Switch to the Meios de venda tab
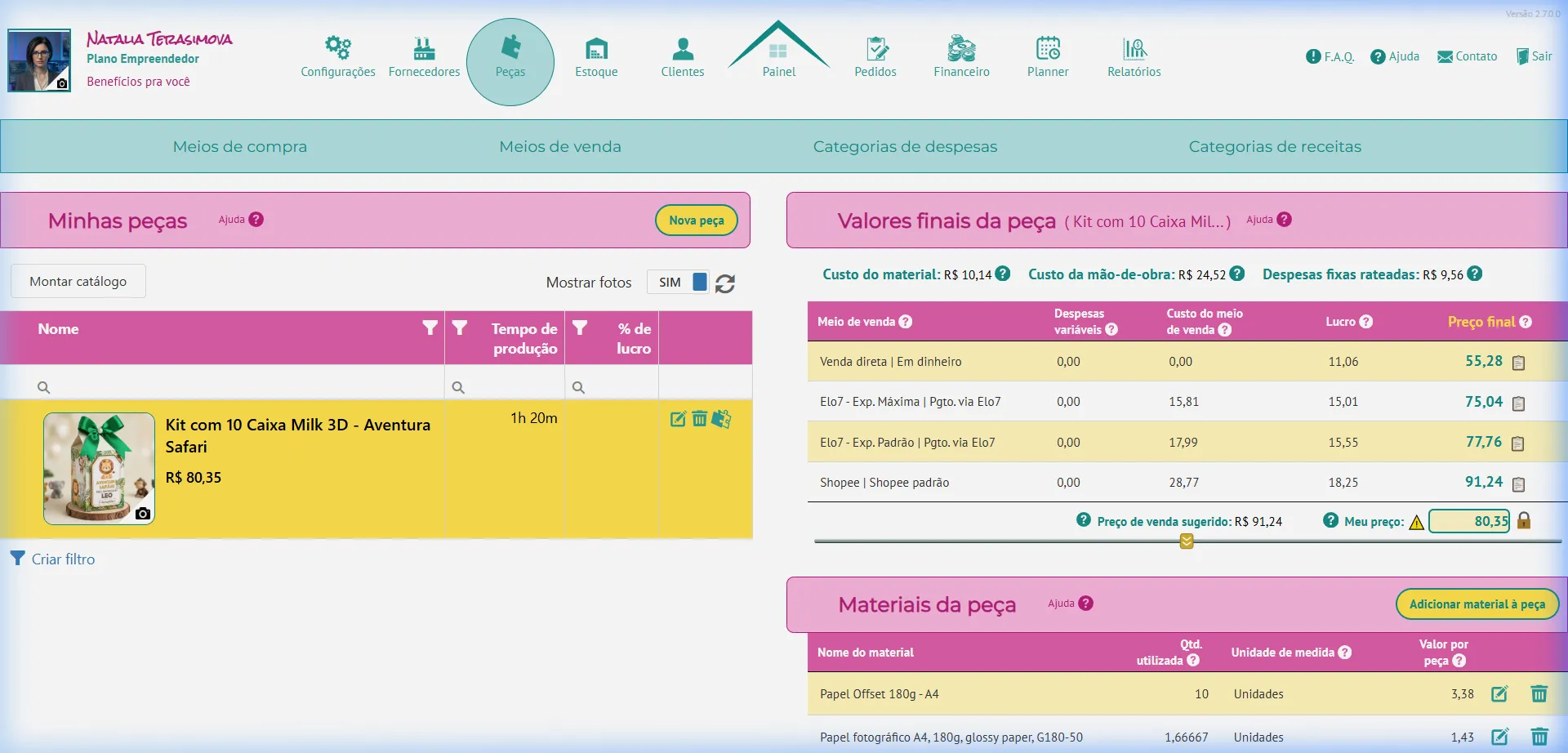The height and width of the screenshot is (753, 1568). pyautogui.click(x=560, y=147)
